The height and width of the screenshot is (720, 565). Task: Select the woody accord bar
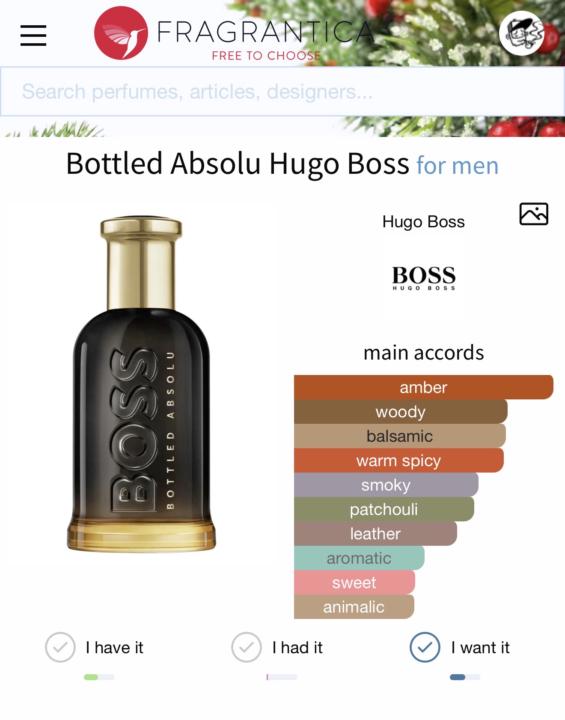coord(401,411)
